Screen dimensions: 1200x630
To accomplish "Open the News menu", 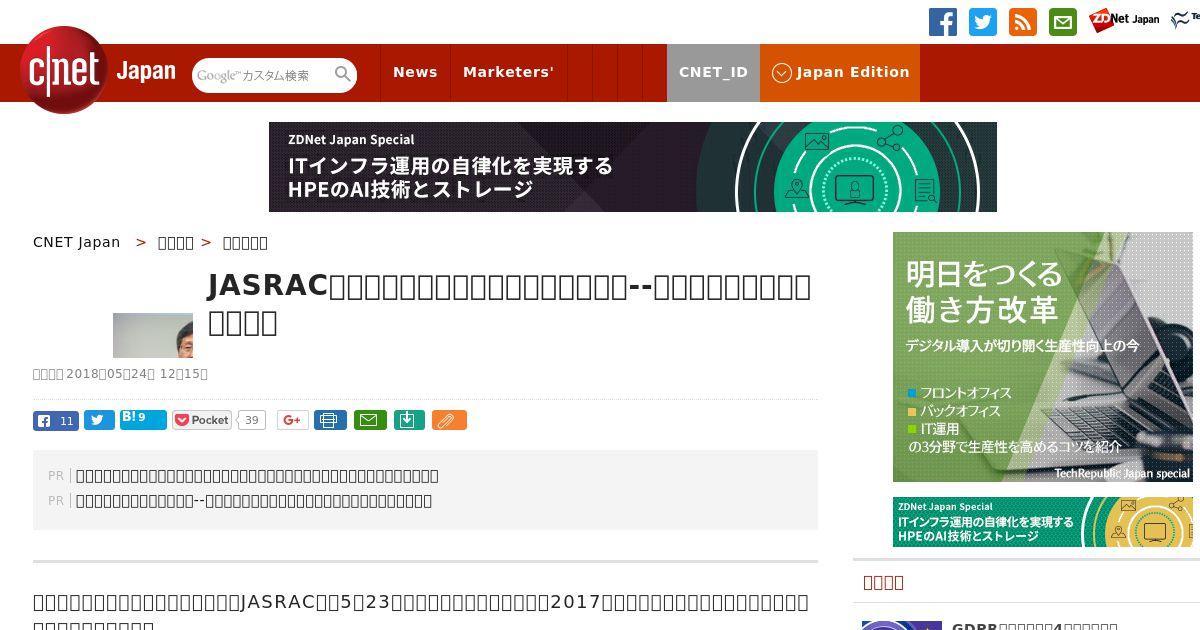I will click(x=415, y=72).
